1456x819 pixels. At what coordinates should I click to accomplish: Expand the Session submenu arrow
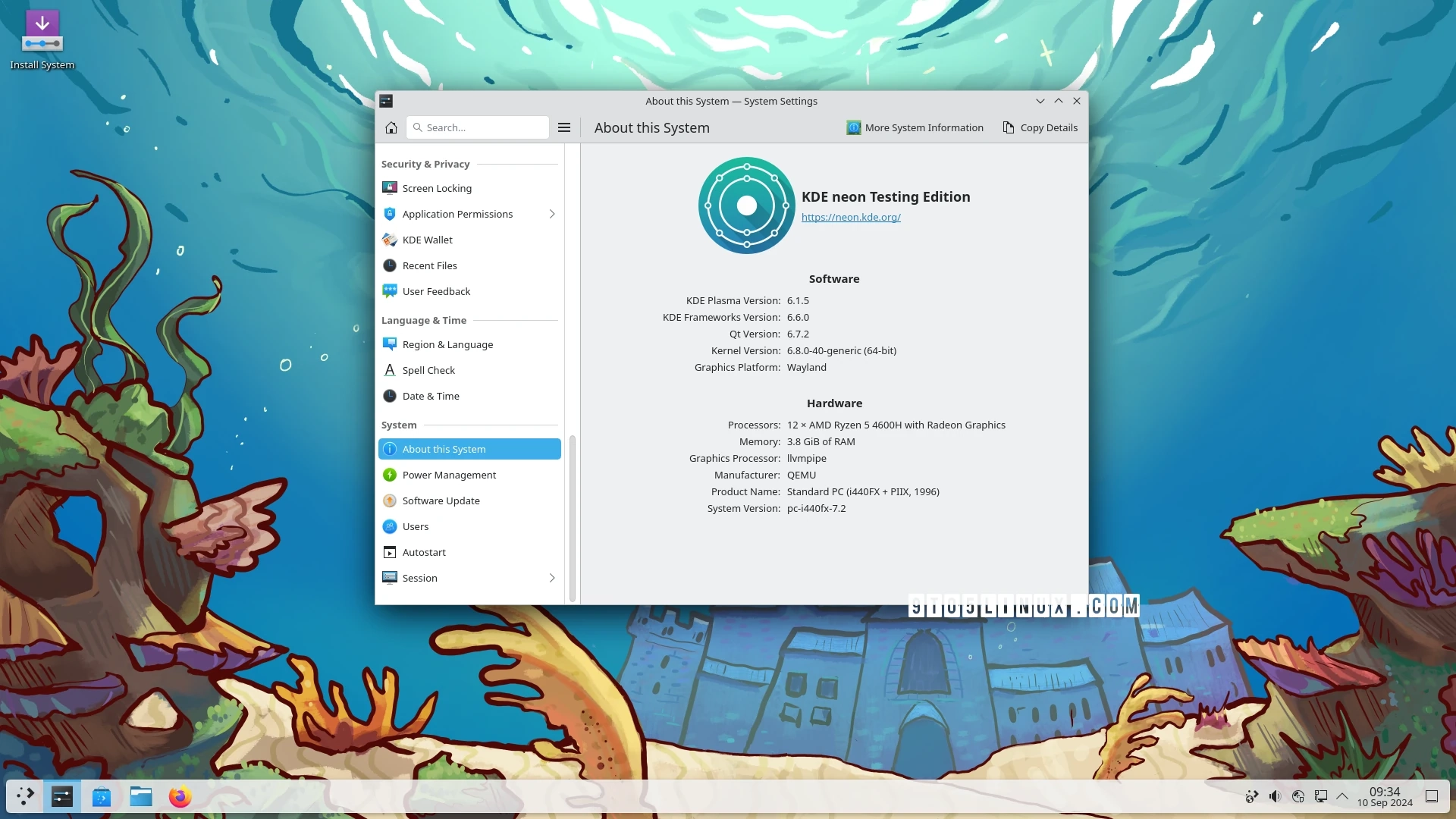[x=552, y=578]
